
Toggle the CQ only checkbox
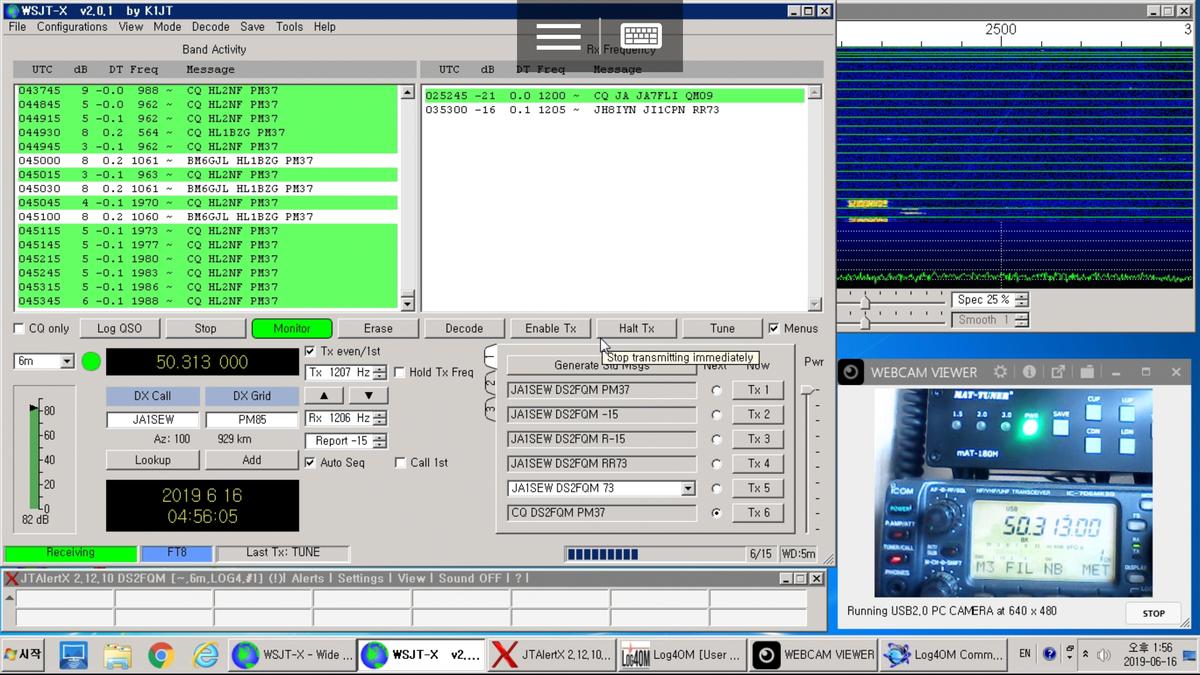(19, 328)
